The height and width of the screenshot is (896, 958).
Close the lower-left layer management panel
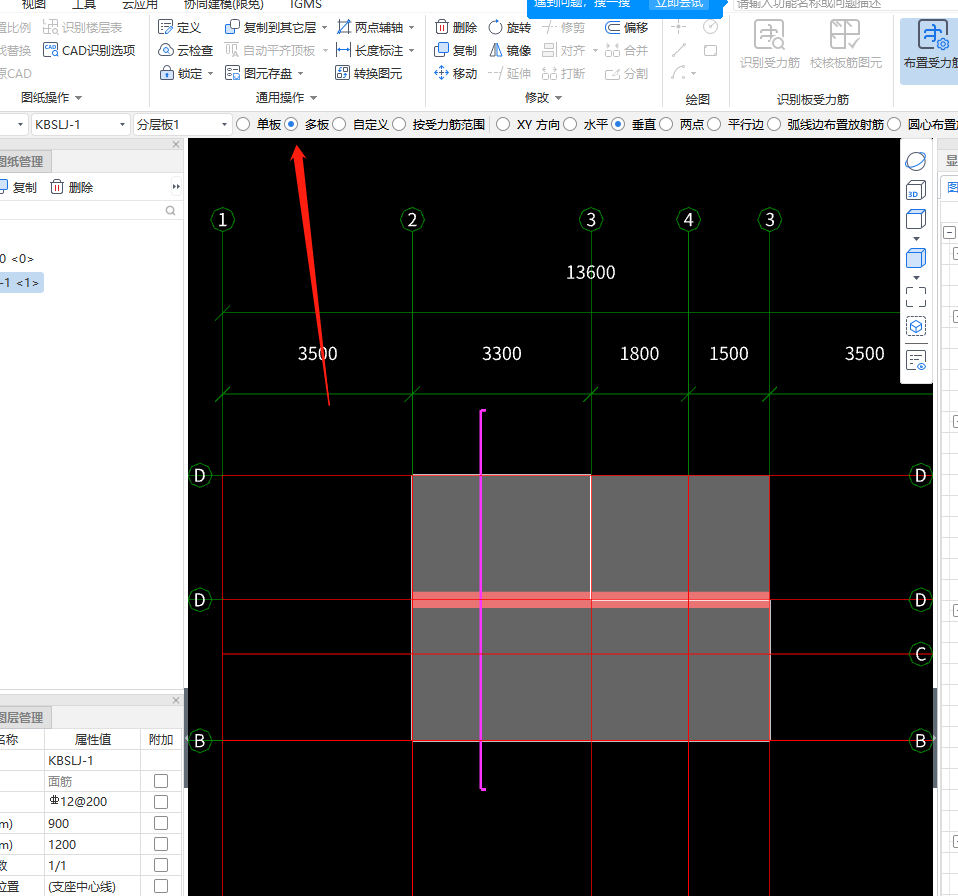pyautogui.click(x=176, y=701)
